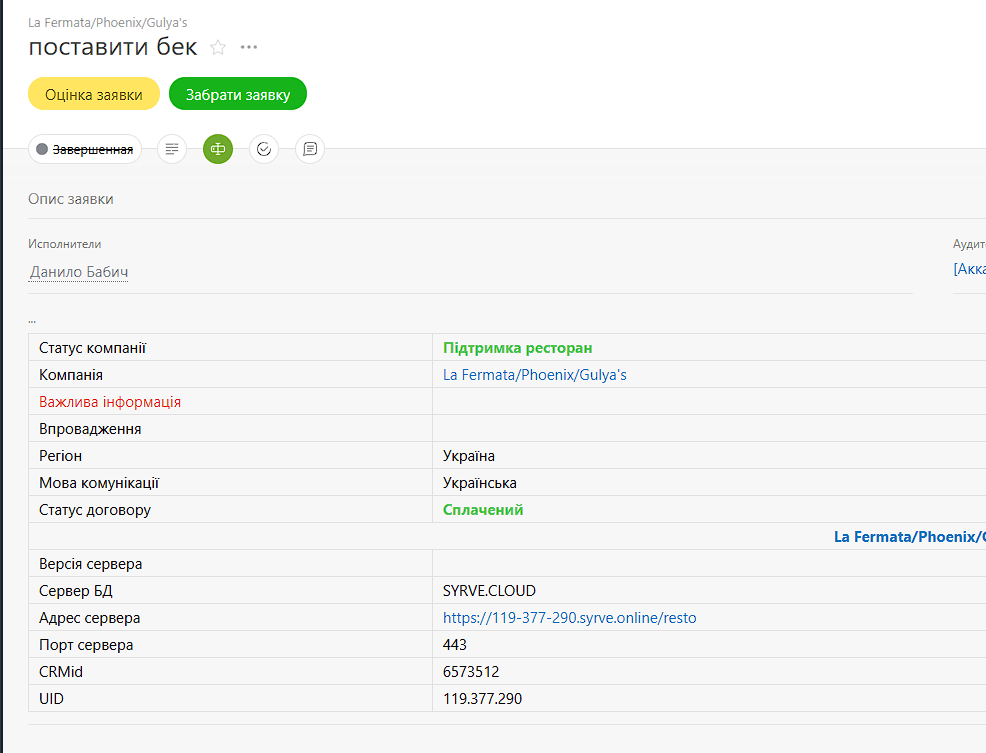
Task: Open the checklist circle-check icon
Action: pos(264,149)
